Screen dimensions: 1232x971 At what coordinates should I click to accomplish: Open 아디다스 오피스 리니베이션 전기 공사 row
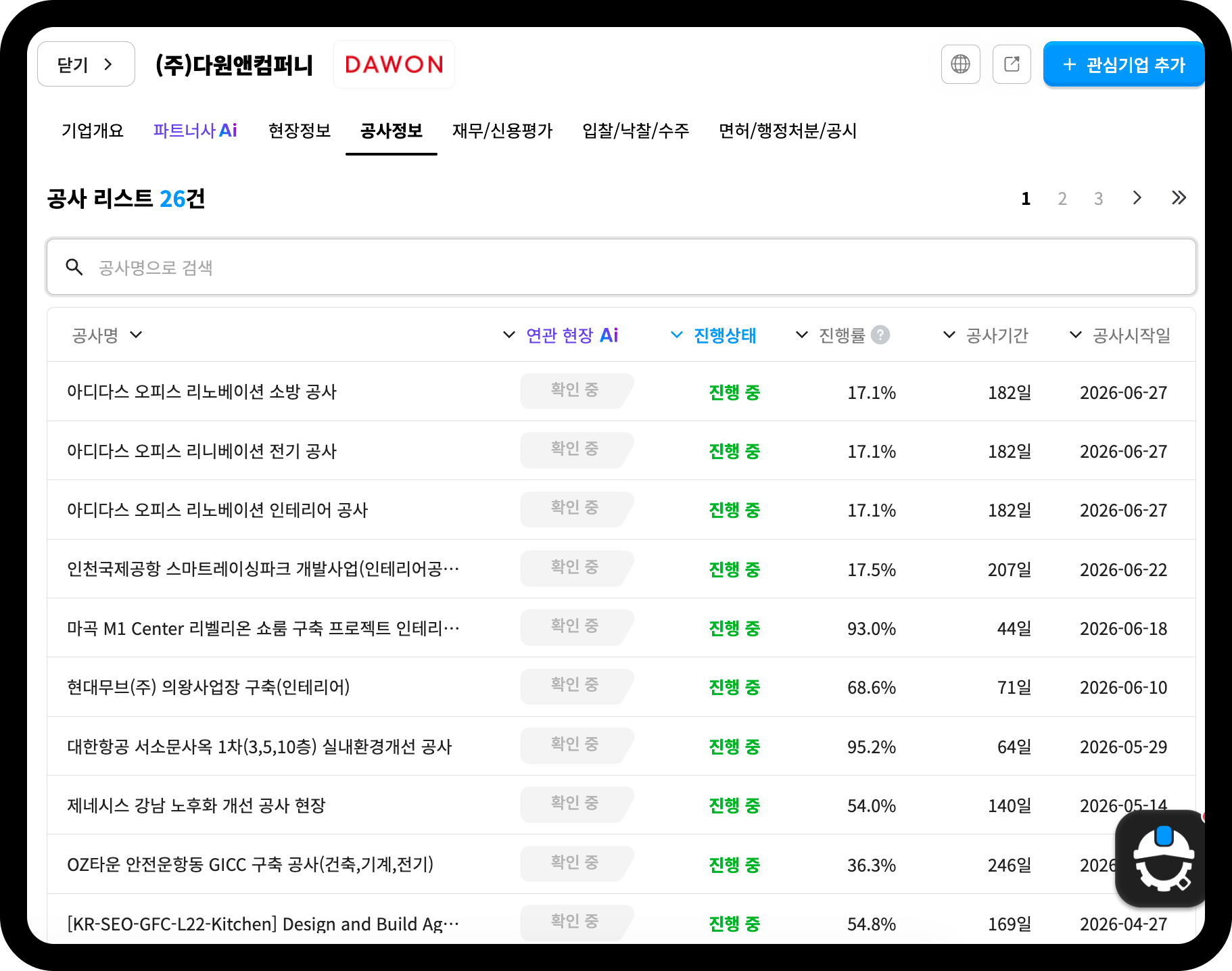point(621,450)
